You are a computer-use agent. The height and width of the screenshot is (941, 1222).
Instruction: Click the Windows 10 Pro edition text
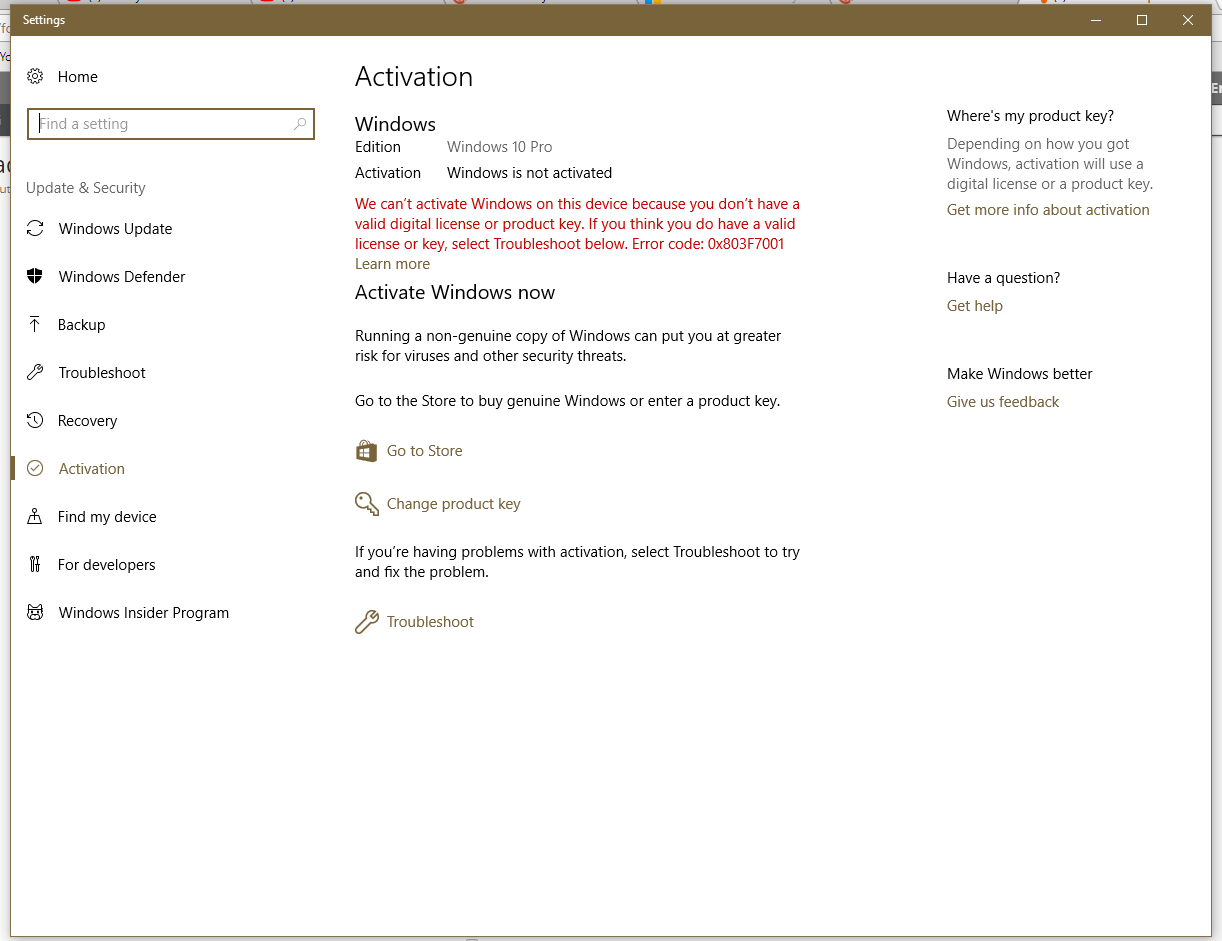(x=499, y=147)
